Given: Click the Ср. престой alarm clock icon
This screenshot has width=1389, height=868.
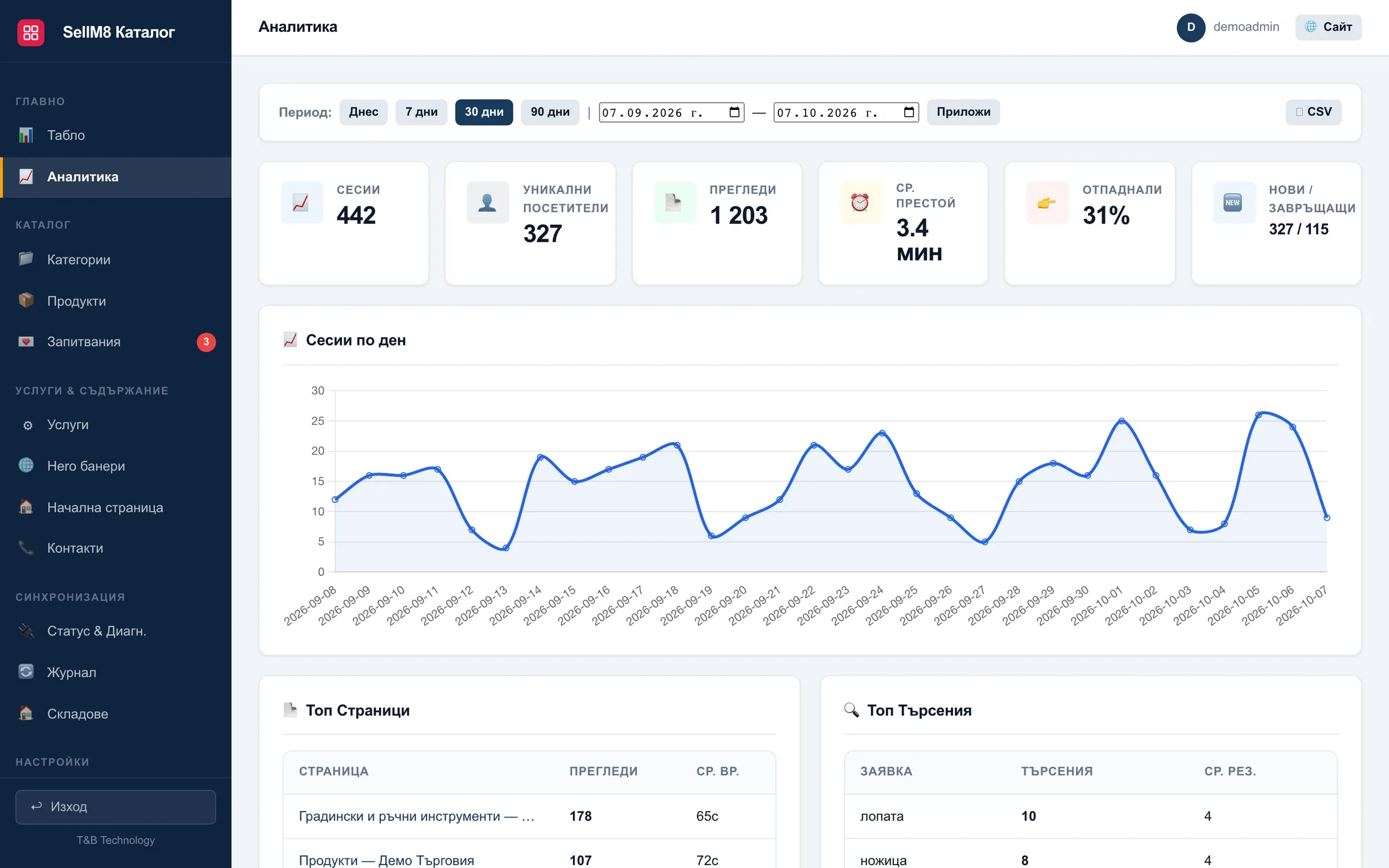Looking at the screenshot, I should [861, 203].
